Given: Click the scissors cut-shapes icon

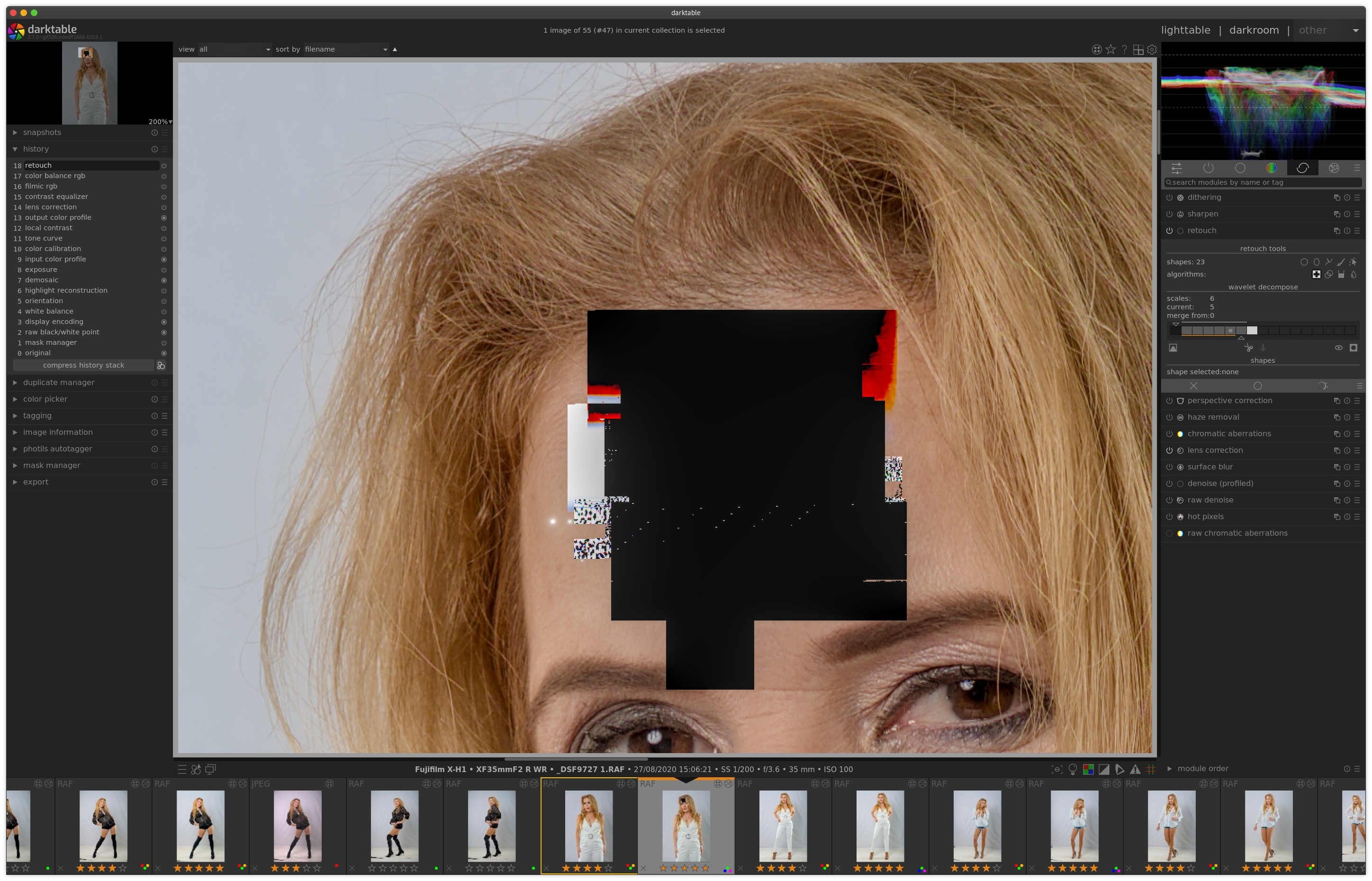Looking at the screenshot, I should [x=1248, y=348].
